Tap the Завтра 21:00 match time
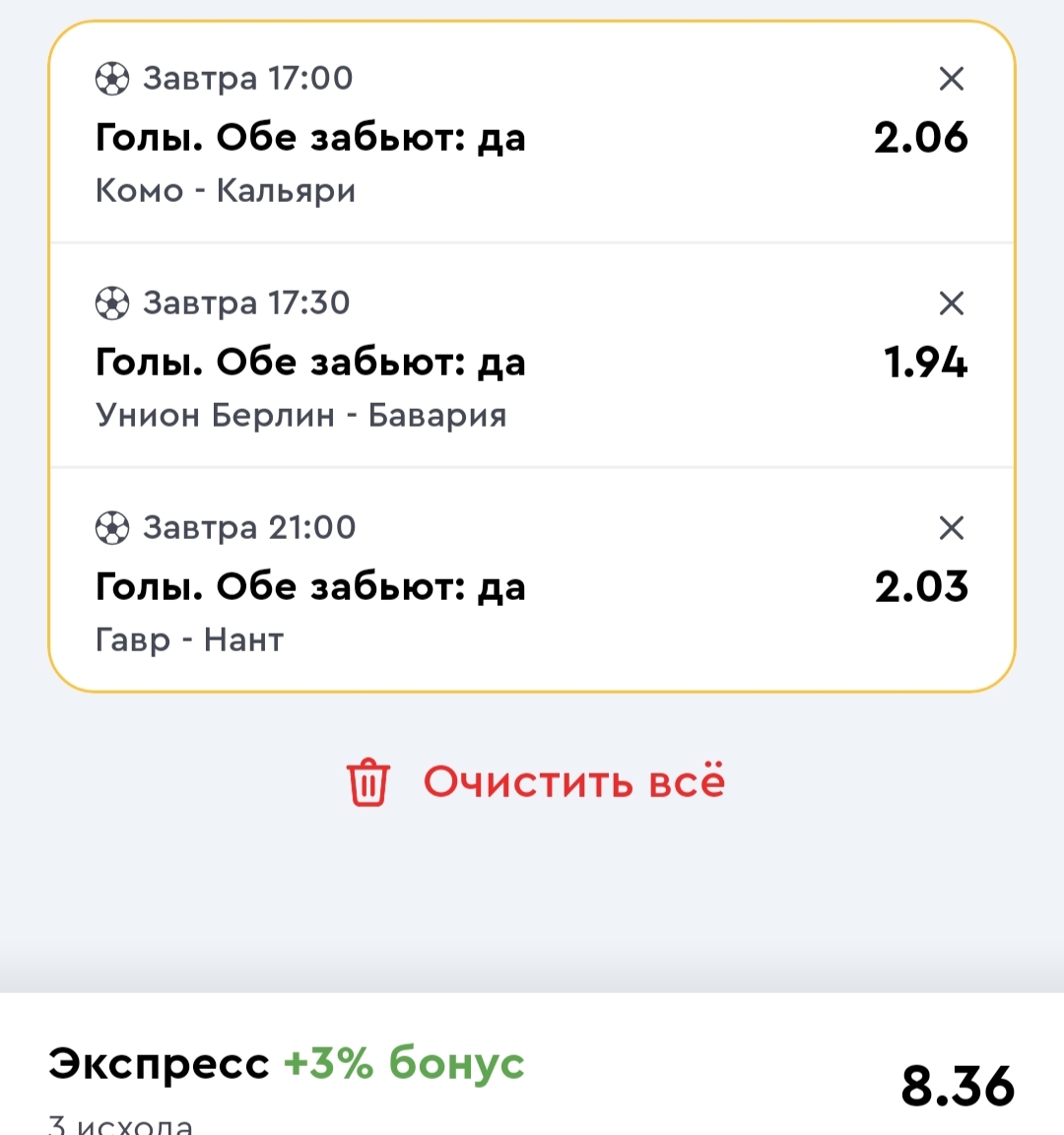 (249, 527)
